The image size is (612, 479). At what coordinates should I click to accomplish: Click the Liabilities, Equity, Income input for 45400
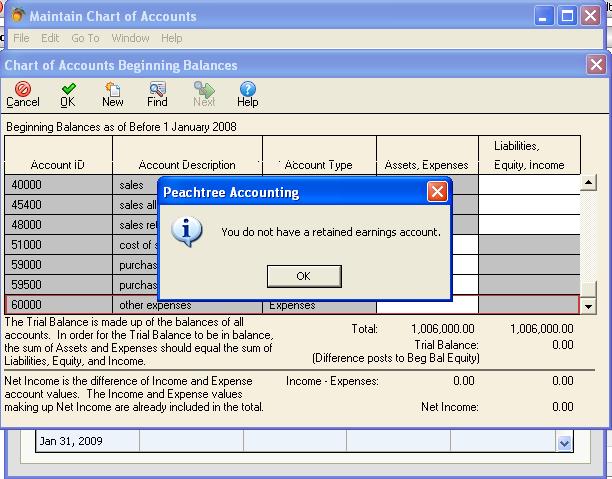[529, 205]
